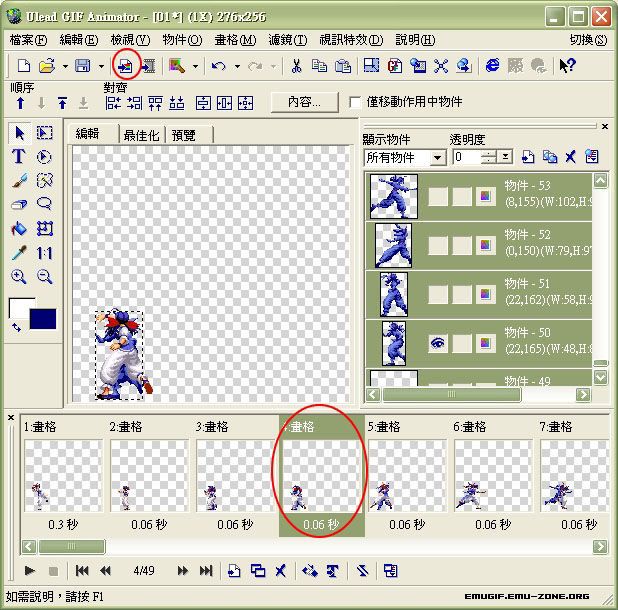
Task: Open the 物件(O) menu
Action: coord(182,40)
